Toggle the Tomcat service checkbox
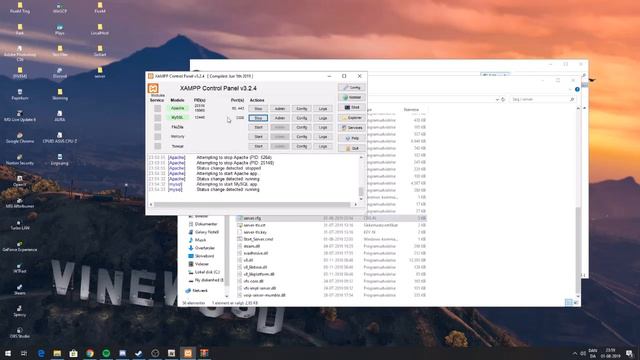Viewport: 640px width, 360px height. pyautogui.click(x=158, y=146)
